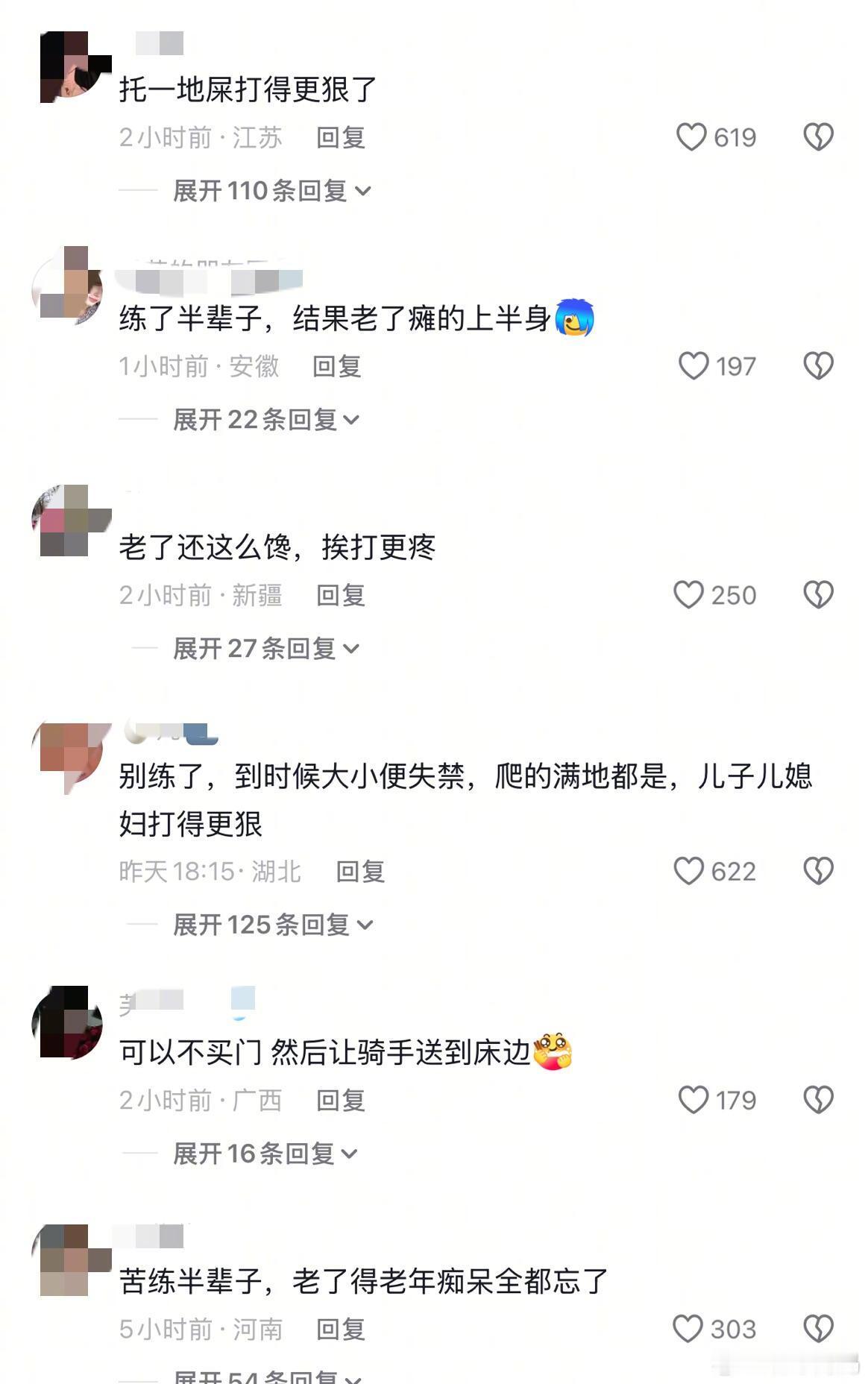The height and width of the screenshot is (1384, 868).
Task: Tap broken heart on 广西 comment
Action: [818, 1100]
